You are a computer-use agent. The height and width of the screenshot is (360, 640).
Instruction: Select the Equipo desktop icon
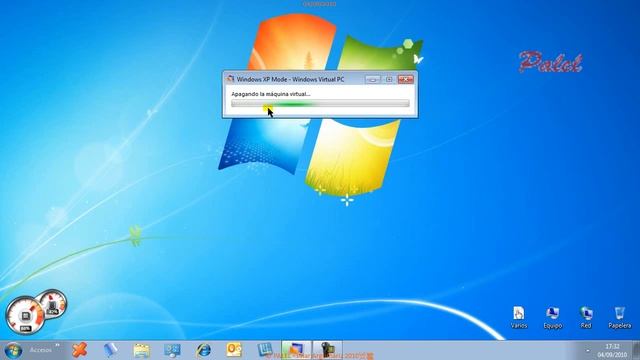click(553, 318)
